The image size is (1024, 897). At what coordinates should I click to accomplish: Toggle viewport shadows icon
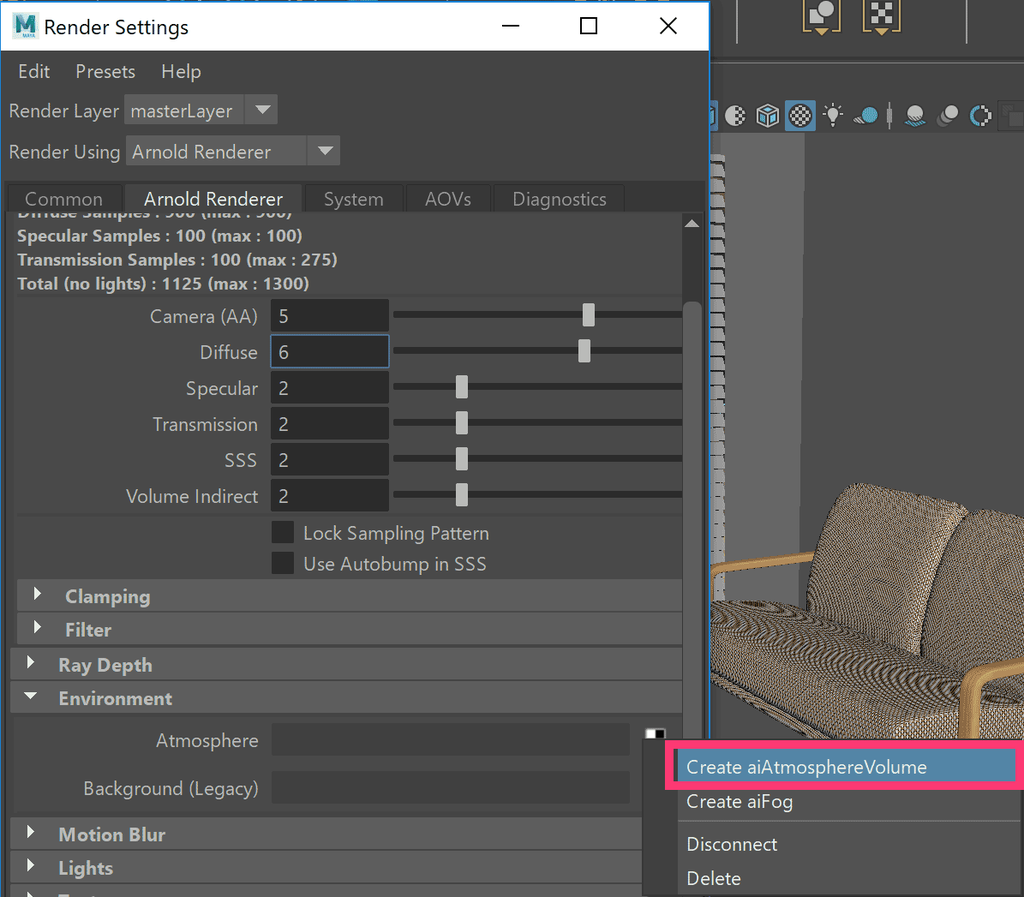point(867,116)
